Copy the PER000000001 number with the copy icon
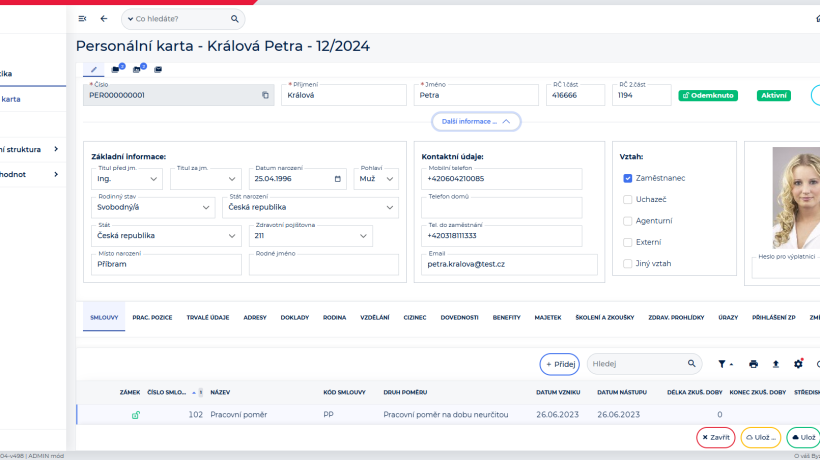Screen dimensions: 820x460 (x=265, y=95)
